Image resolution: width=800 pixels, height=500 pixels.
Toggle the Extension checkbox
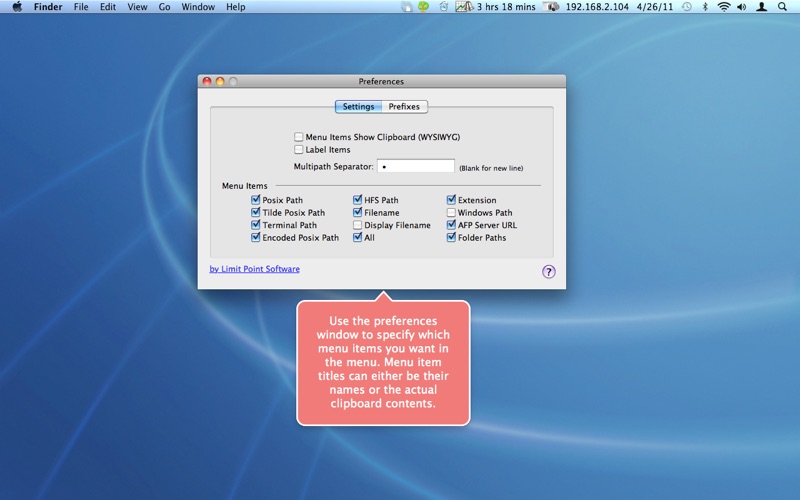[x=451, y=199]
